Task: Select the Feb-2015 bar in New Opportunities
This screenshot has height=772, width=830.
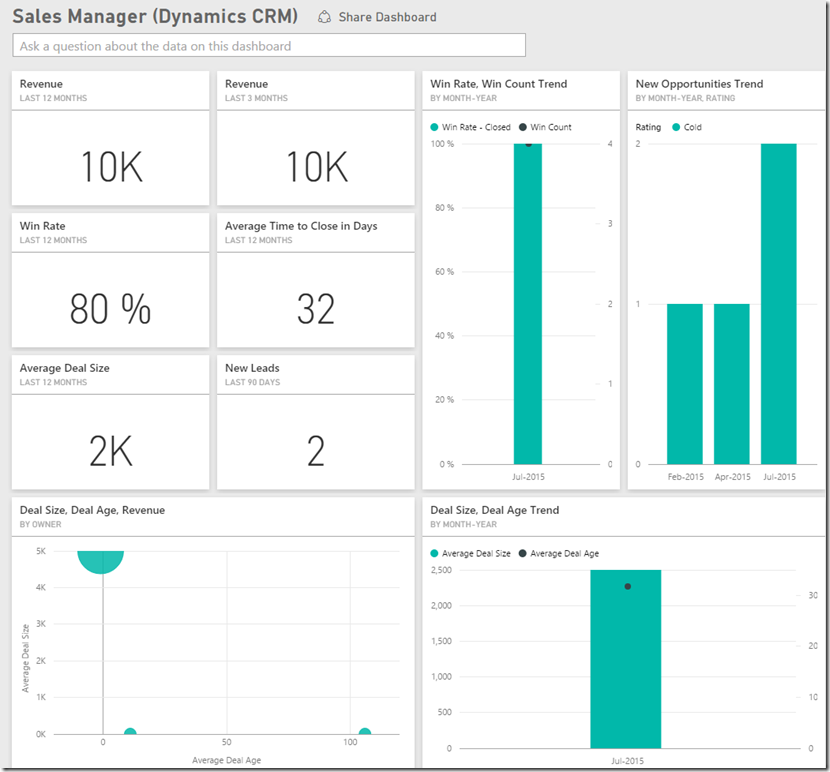Action: tap(684, 384)
